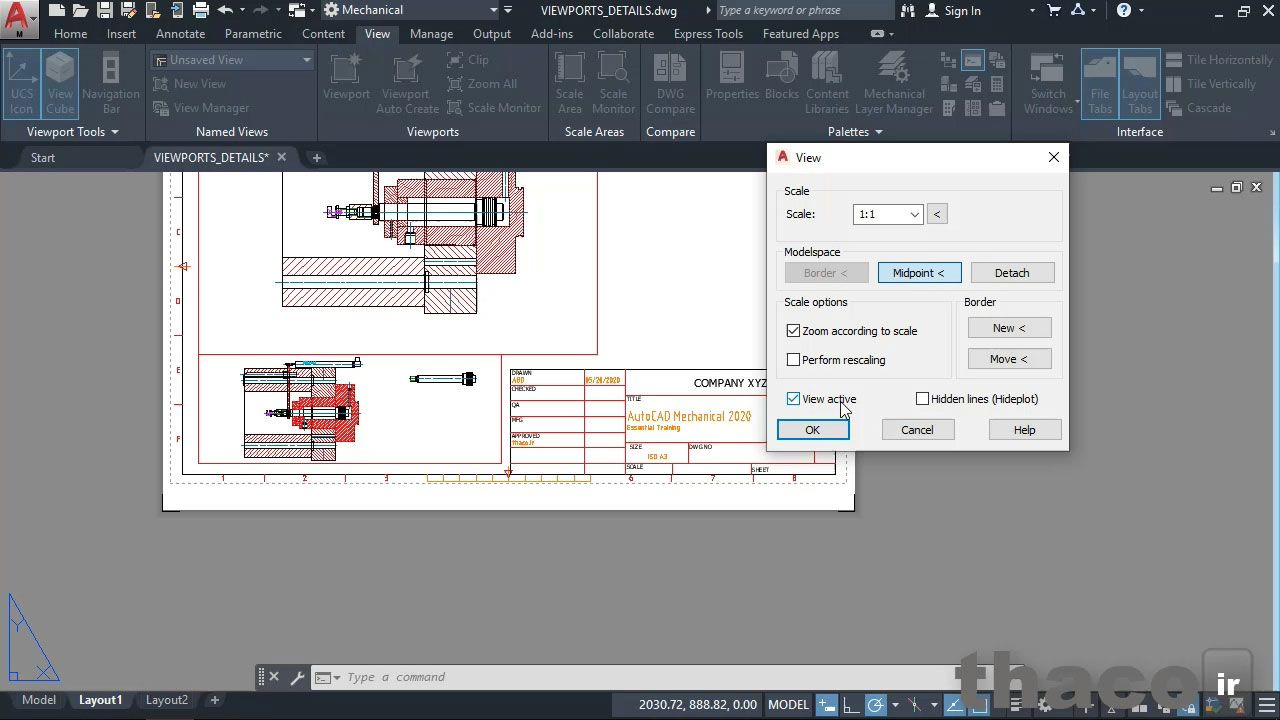Toggle the Command Line palette icon in Palettes panel

click(973, 60)
